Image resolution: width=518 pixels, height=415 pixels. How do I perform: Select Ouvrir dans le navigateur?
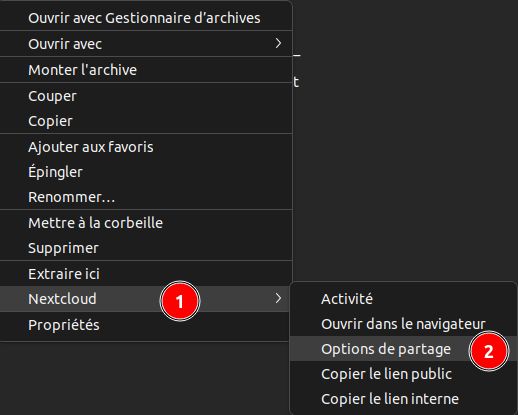point(403,324)
